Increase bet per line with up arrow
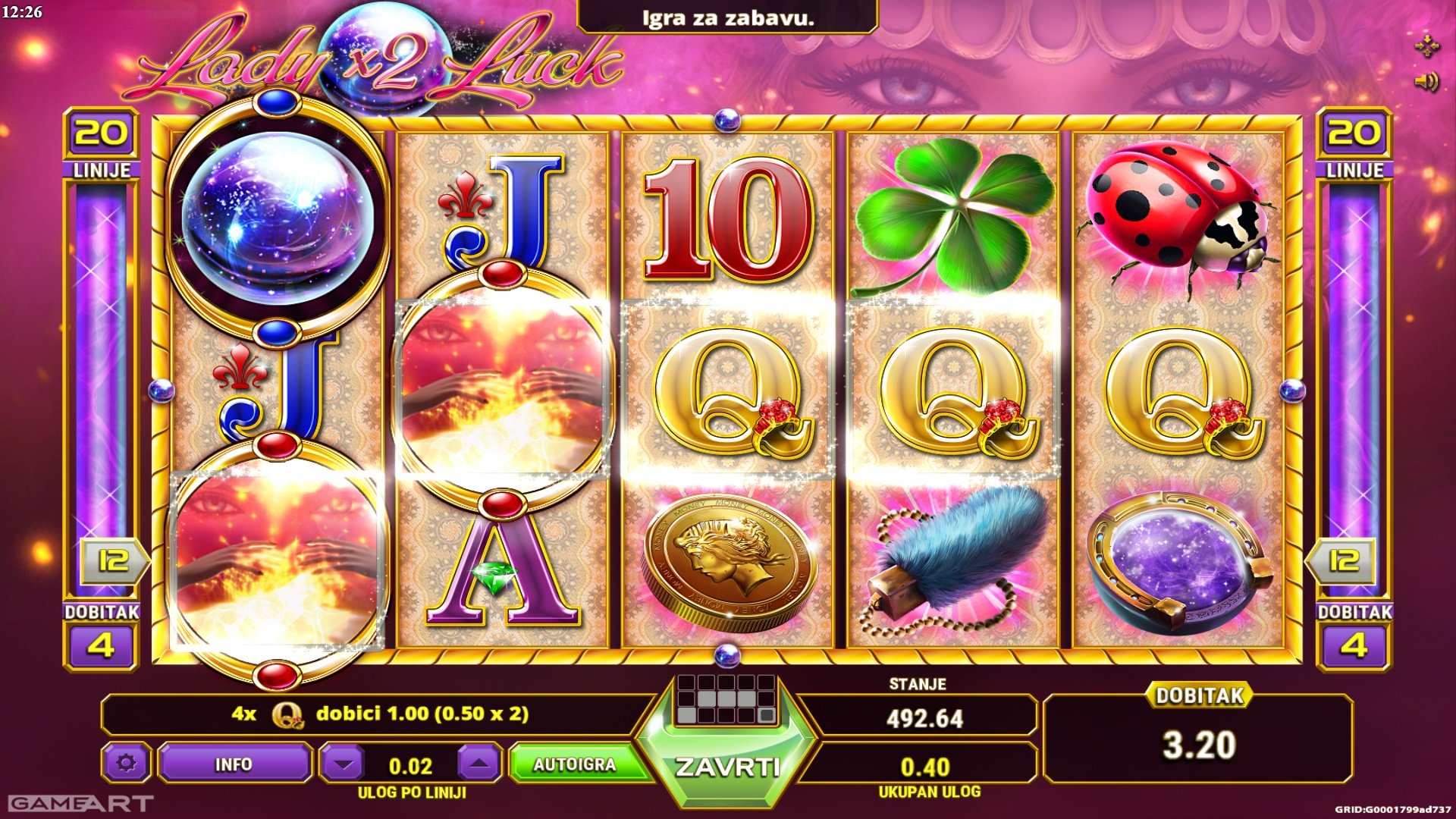This screenshot has width=1456, height=819. point(479,763)
